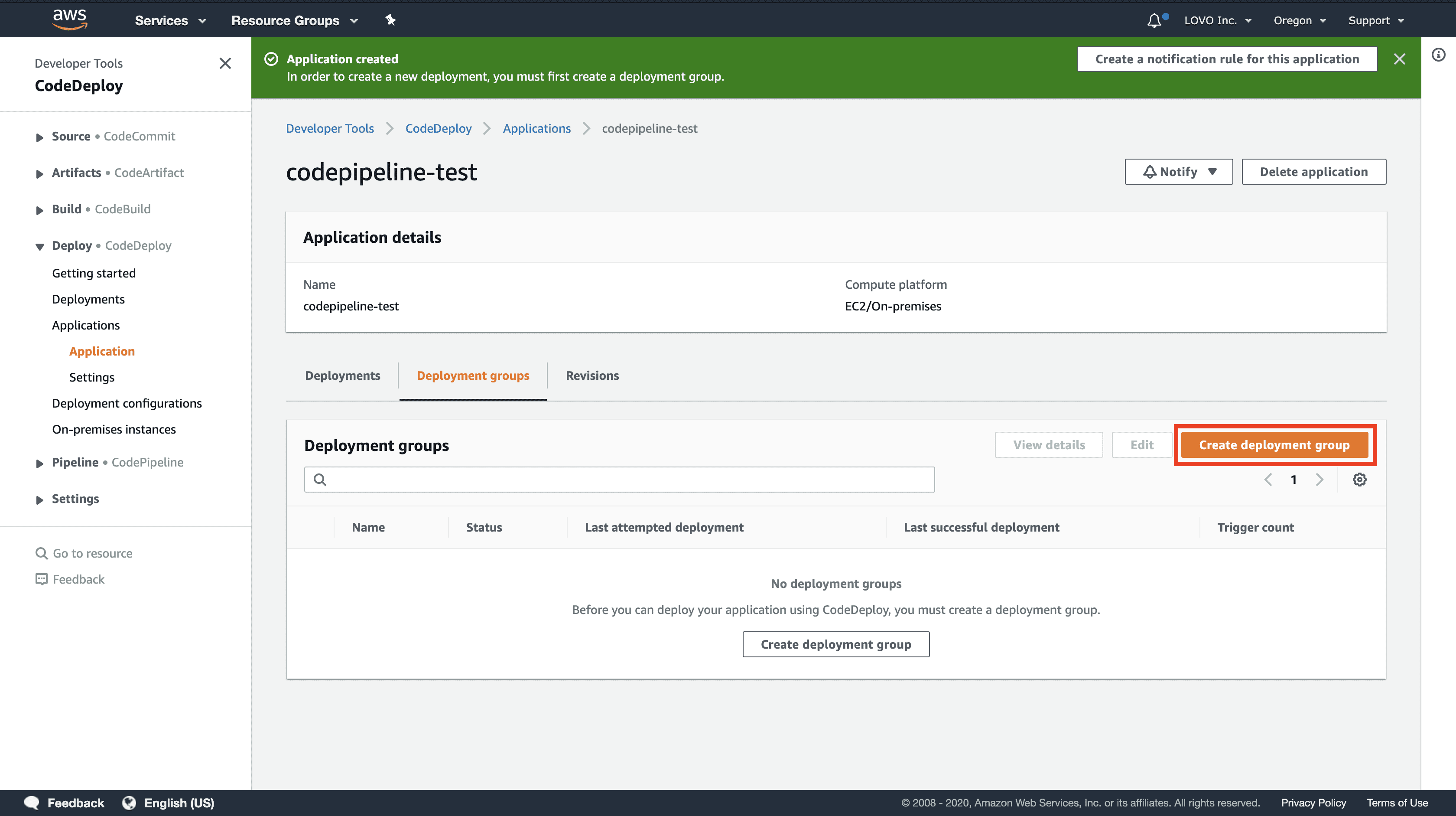Click the Feedback icon in sidebar
The image size is (1456, 816).
point(41,579)
